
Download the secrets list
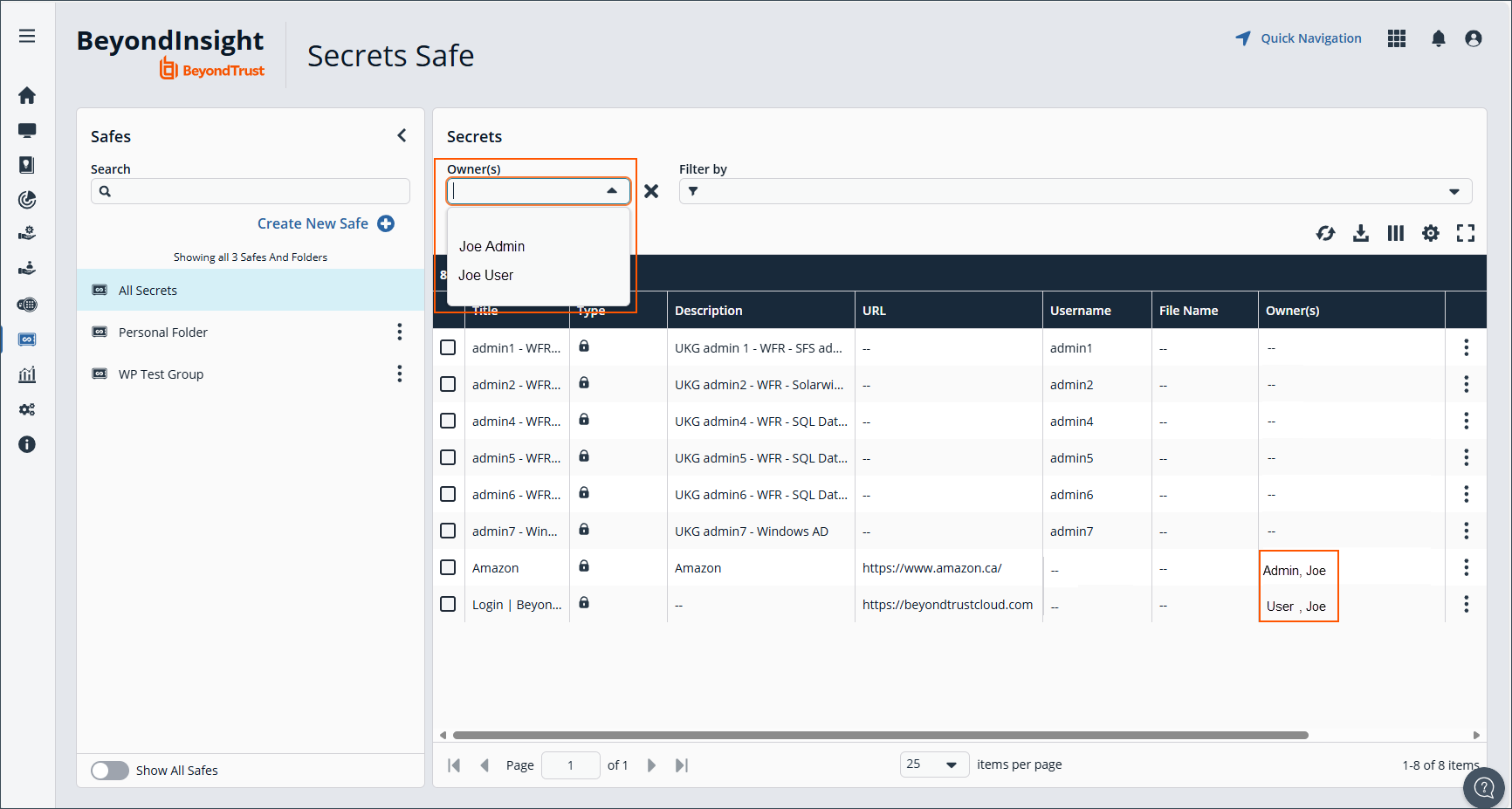tap(1361, 233)
